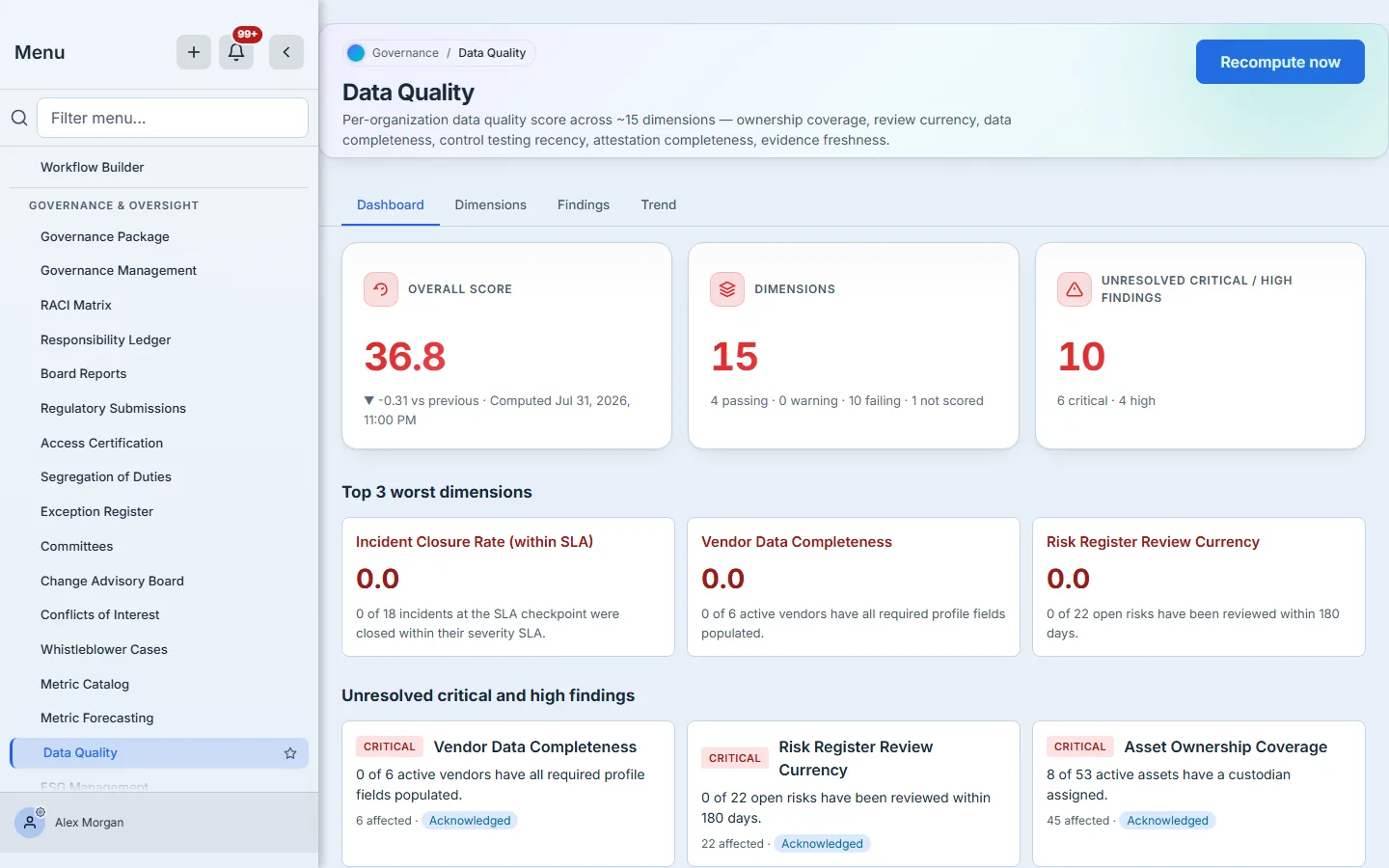Screen dimensions: 1389x868
Task: Open Board Reports in the sidebar
Action: pyautogui.click(x=159, y=374)
